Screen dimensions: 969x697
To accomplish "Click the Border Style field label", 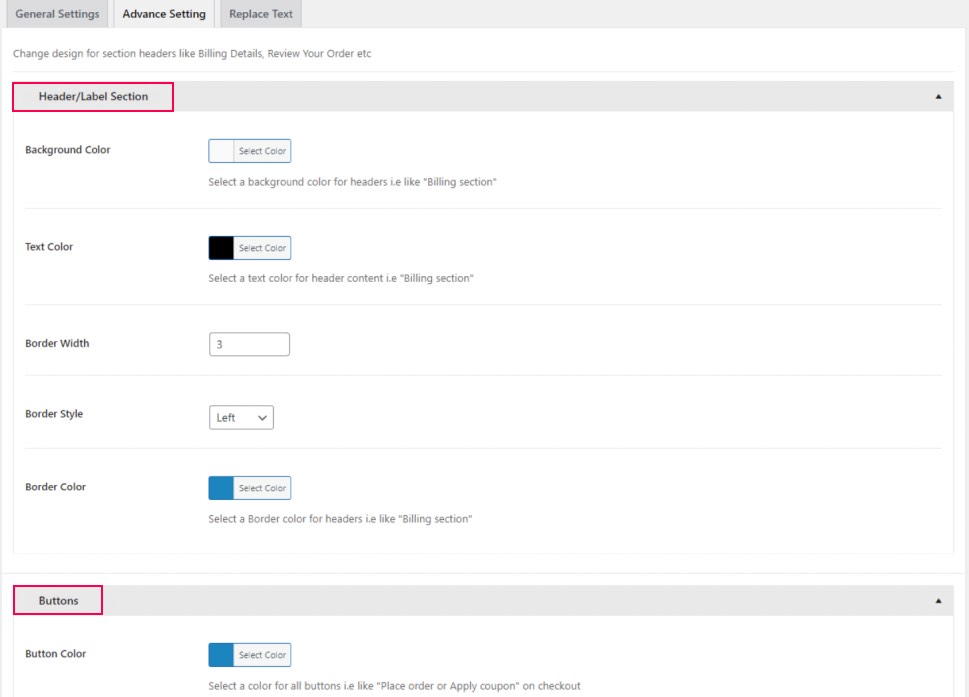I will click(x=54, y=414).
